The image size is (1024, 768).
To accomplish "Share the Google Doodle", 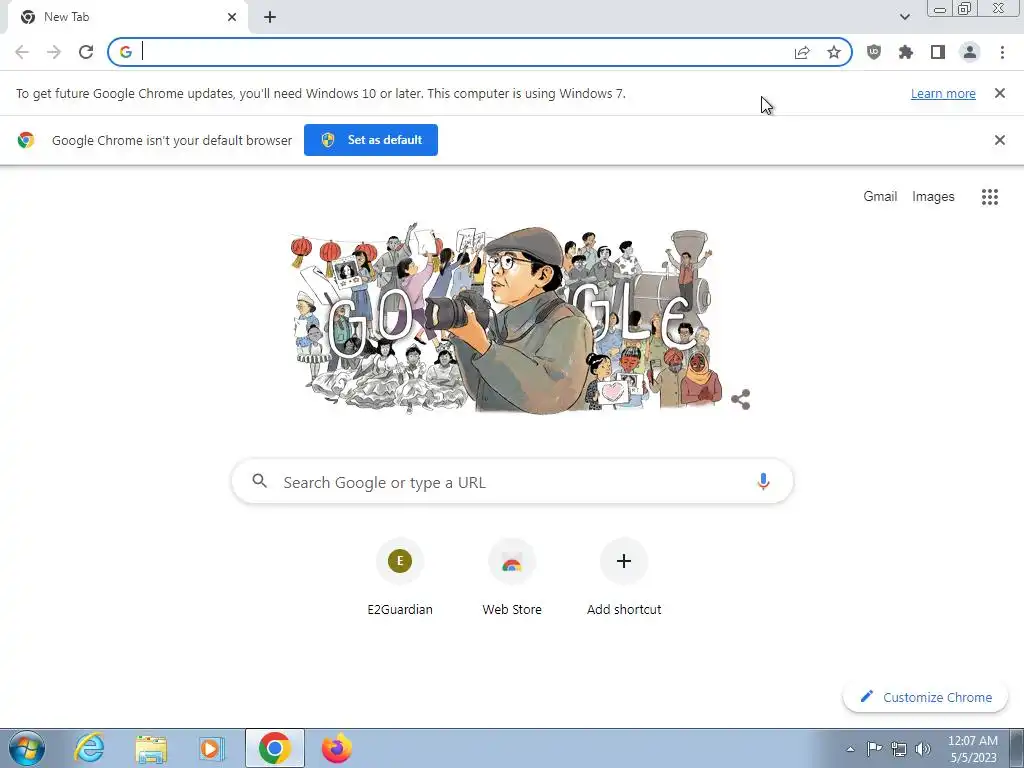I will click(x=741, y=400).
